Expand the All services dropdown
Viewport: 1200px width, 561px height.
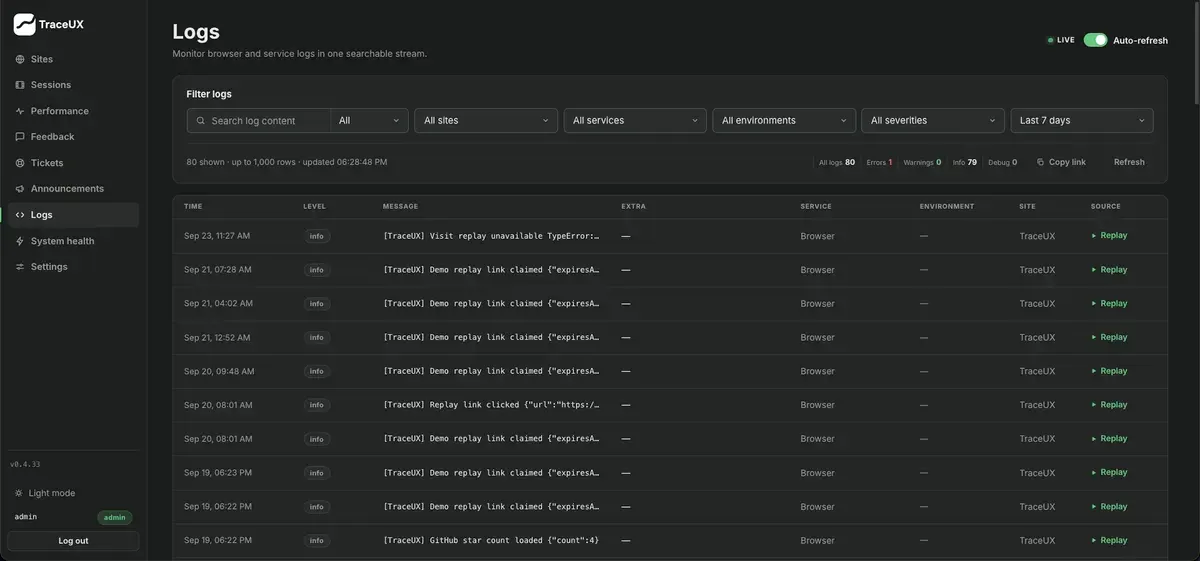pos(635,121)
